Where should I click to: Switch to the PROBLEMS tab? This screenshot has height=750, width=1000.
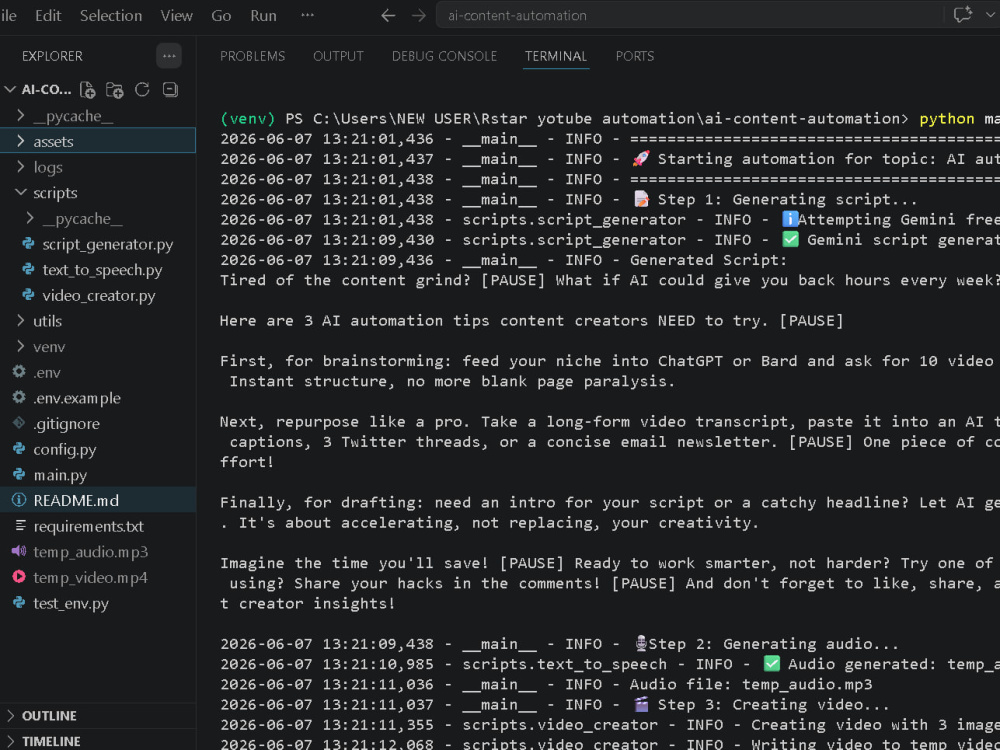pos(253,56)
